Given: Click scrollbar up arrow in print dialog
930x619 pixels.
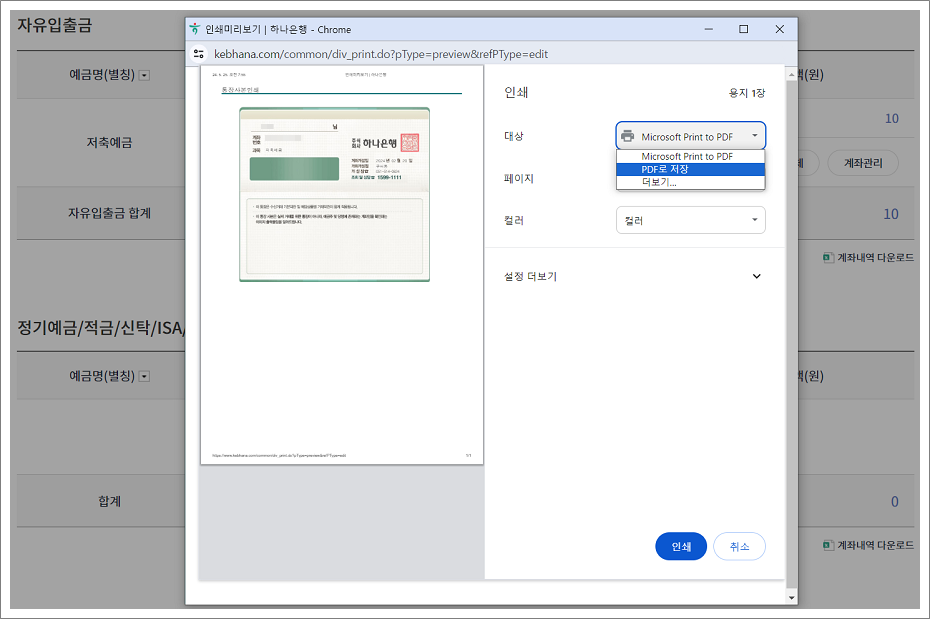Looking at the screenshot, I should click(791, 75).
